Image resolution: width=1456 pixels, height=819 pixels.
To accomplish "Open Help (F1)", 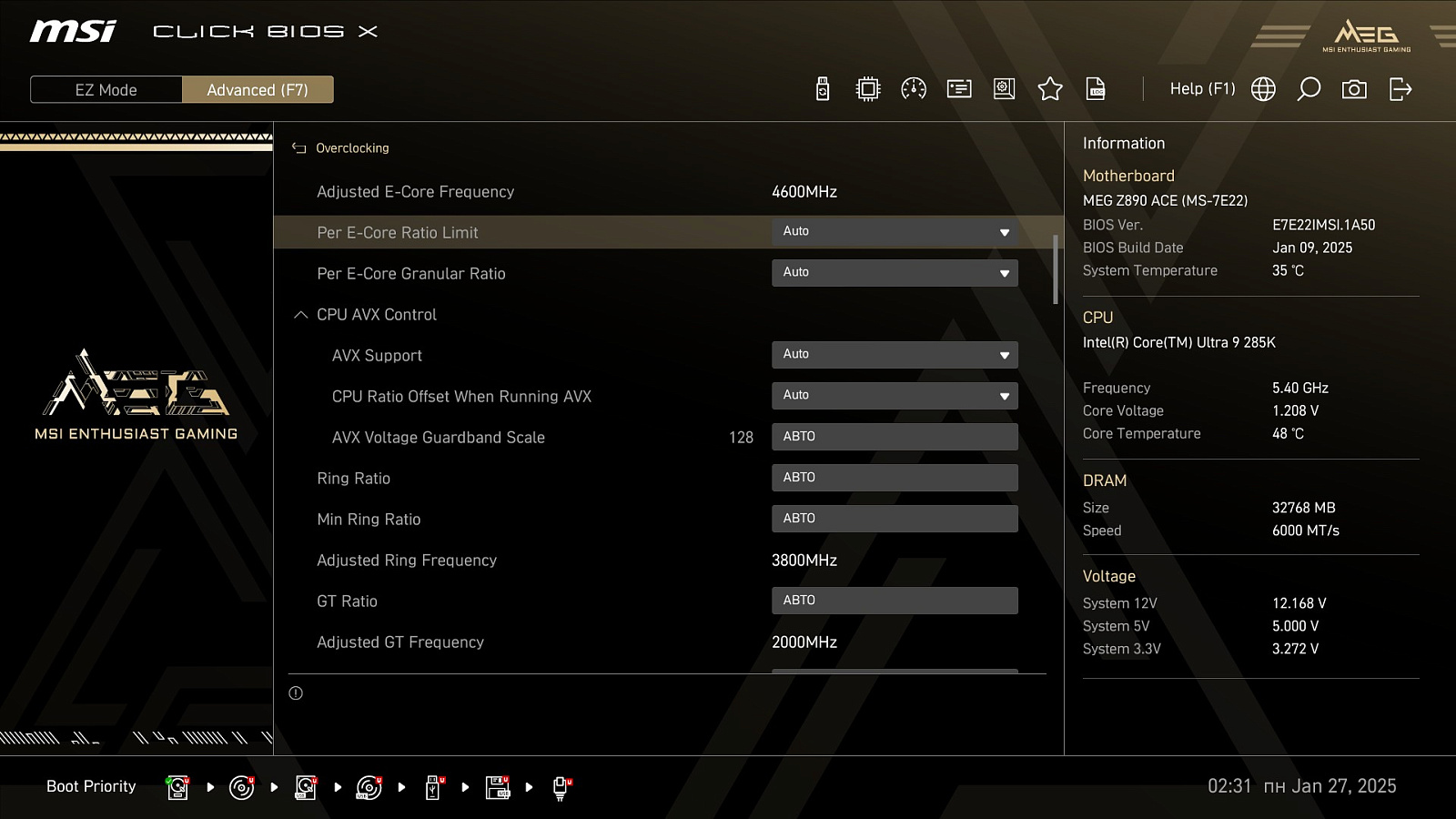I will (x=1202, y=89).
